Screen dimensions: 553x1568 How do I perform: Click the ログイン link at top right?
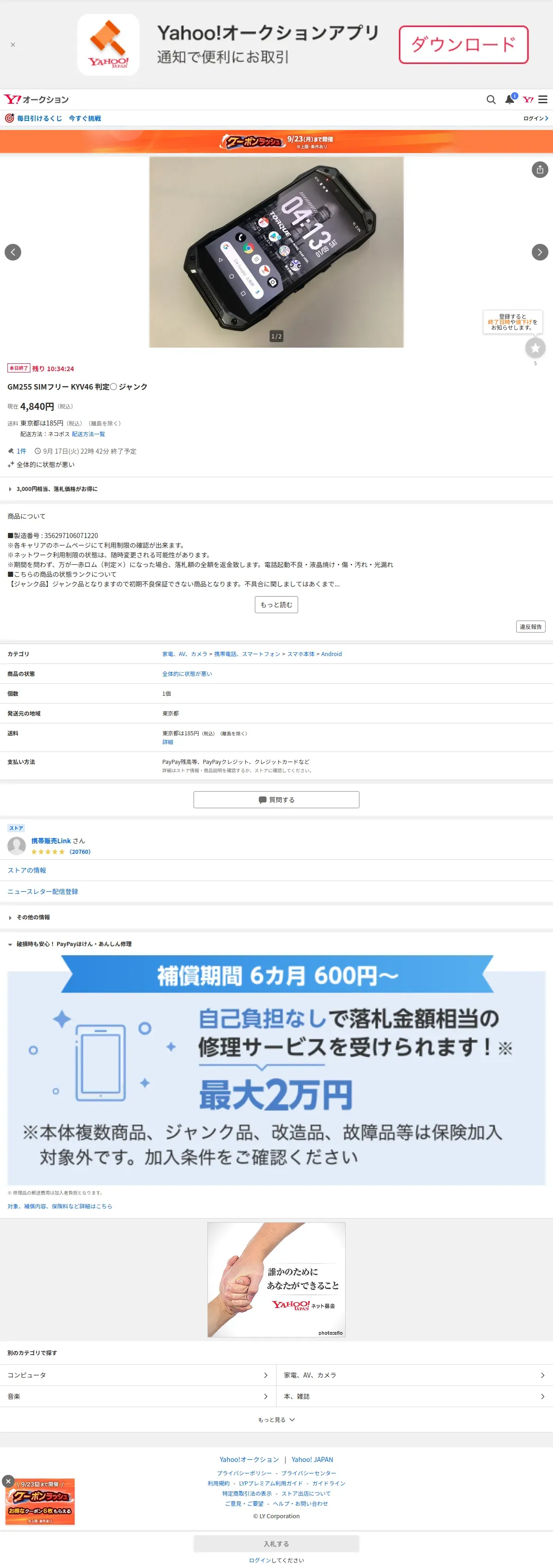(535, 118)
